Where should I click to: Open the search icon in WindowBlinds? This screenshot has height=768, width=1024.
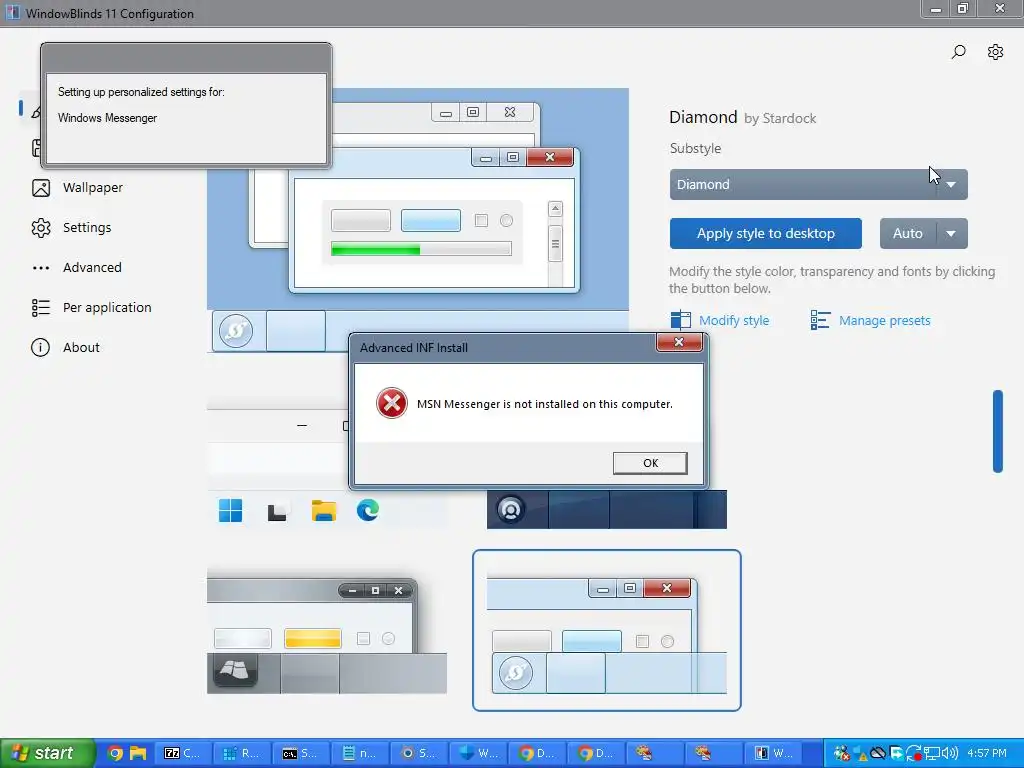coord(958,52)
